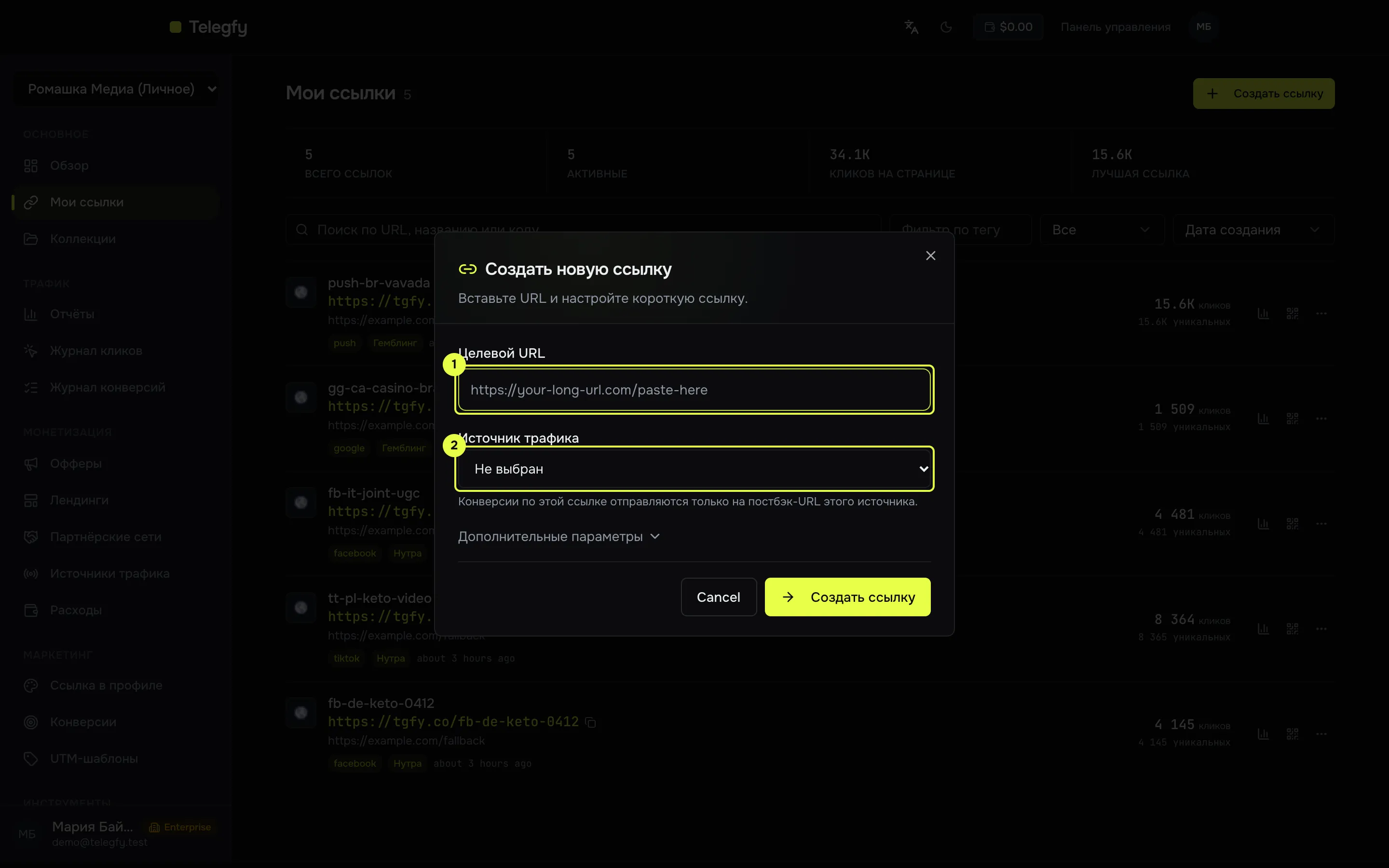Copy the fb-de-keto-0412 short link
Image resolution: width=1389 pixels, height=868 pixels.
pos(591,722)
